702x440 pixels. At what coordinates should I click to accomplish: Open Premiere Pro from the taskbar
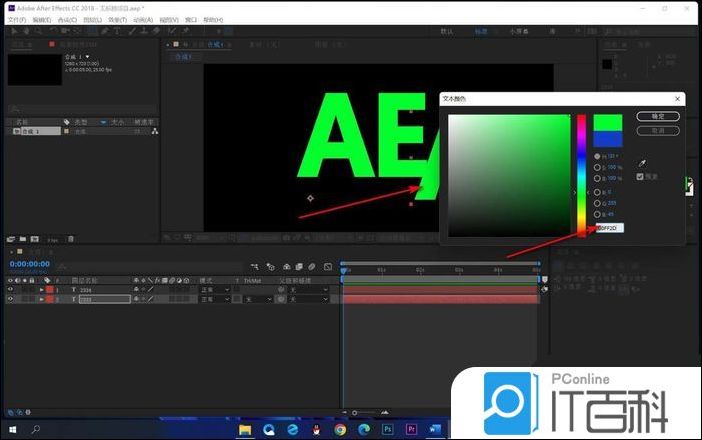pos(411,429)
